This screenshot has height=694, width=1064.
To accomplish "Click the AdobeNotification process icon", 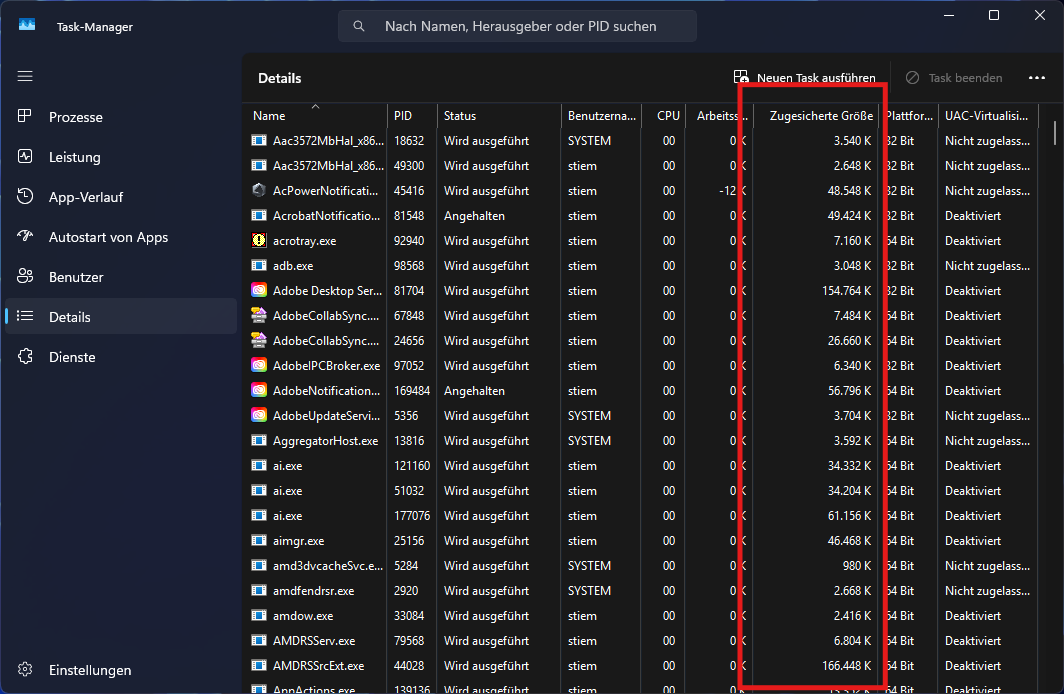I will tap(259, 390).
